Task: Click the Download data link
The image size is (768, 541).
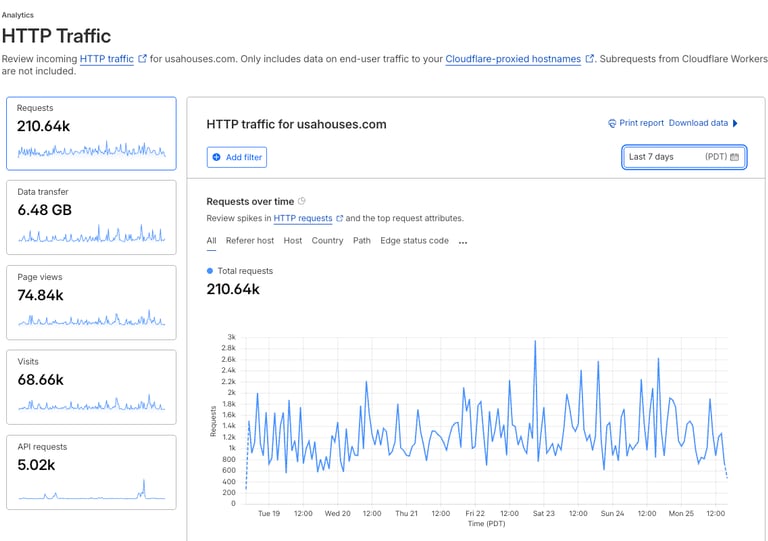Action: (698, 123)
